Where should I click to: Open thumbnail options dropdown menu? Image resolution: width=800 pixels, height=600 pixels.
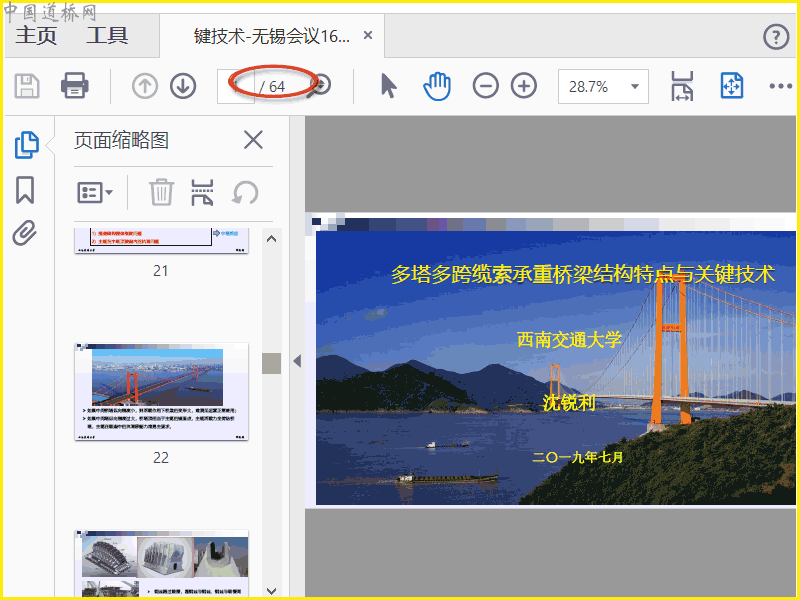coord(95,193)
